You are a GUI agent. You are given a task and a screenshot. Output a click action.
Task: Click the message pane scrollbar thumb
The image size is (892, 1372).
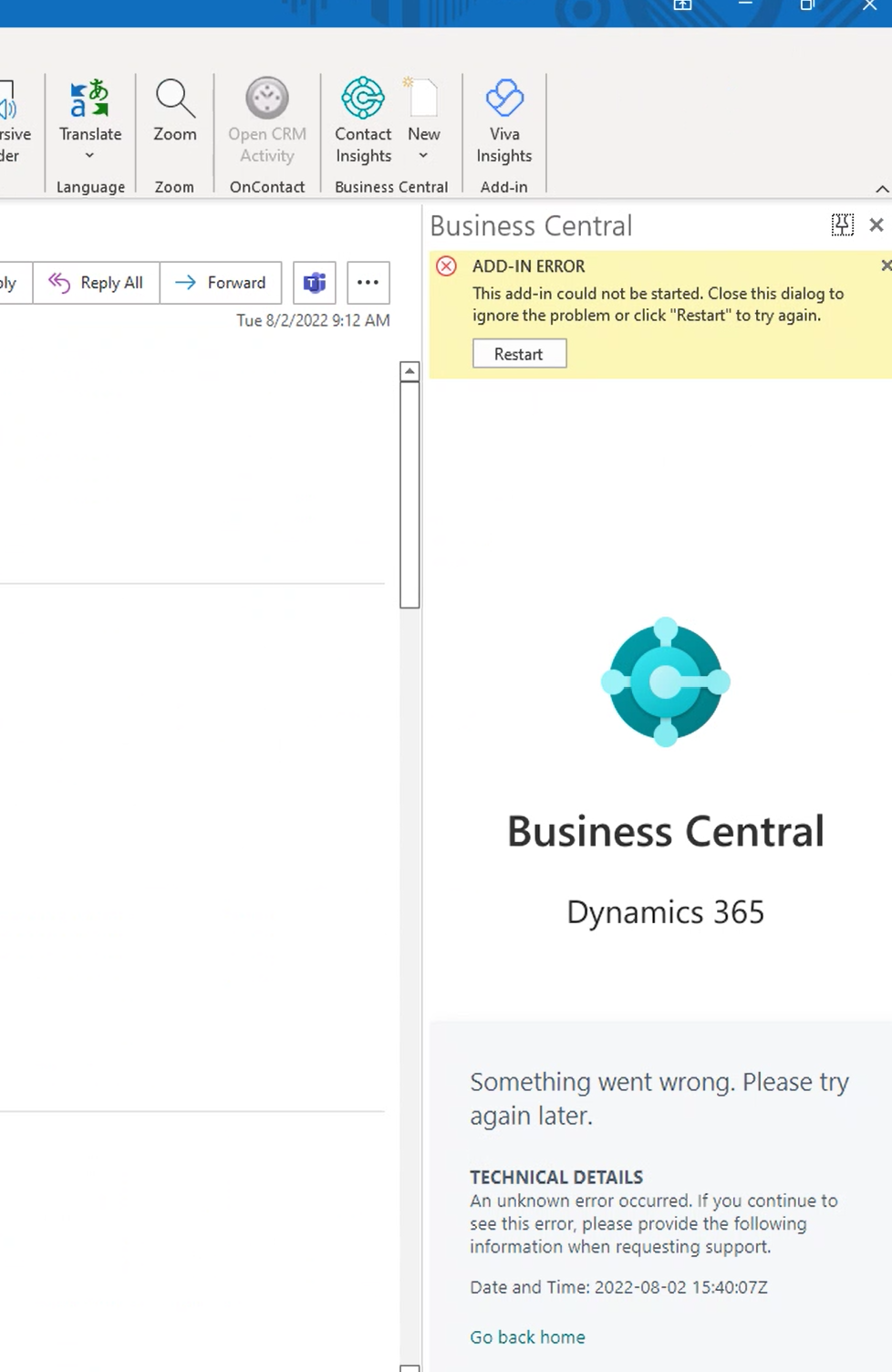tap(410, 493)
